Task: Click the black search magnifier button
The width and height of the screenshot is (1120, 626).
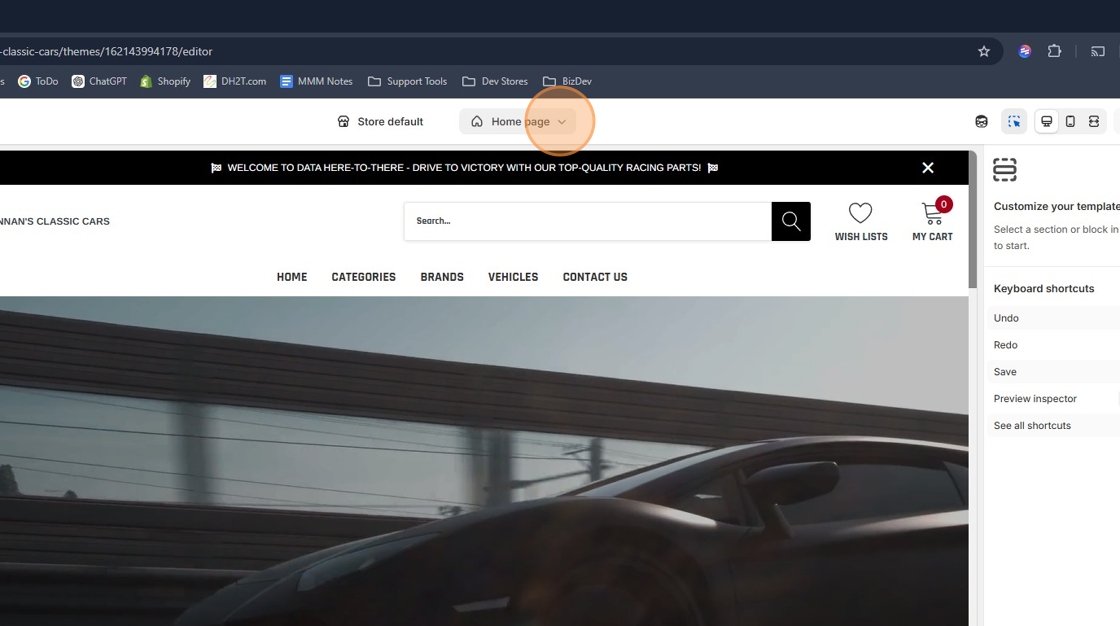Action: [791, 222]
